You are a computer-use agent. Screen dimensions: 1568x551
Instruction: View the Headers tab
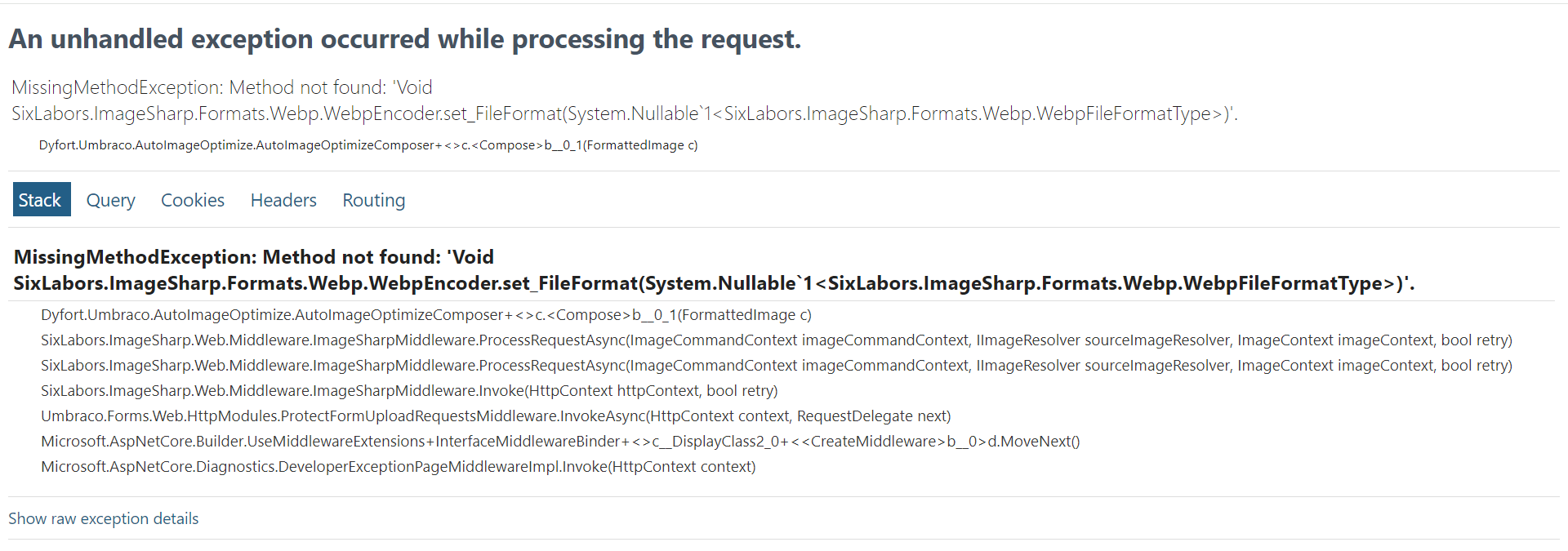(x=283, y=200)
